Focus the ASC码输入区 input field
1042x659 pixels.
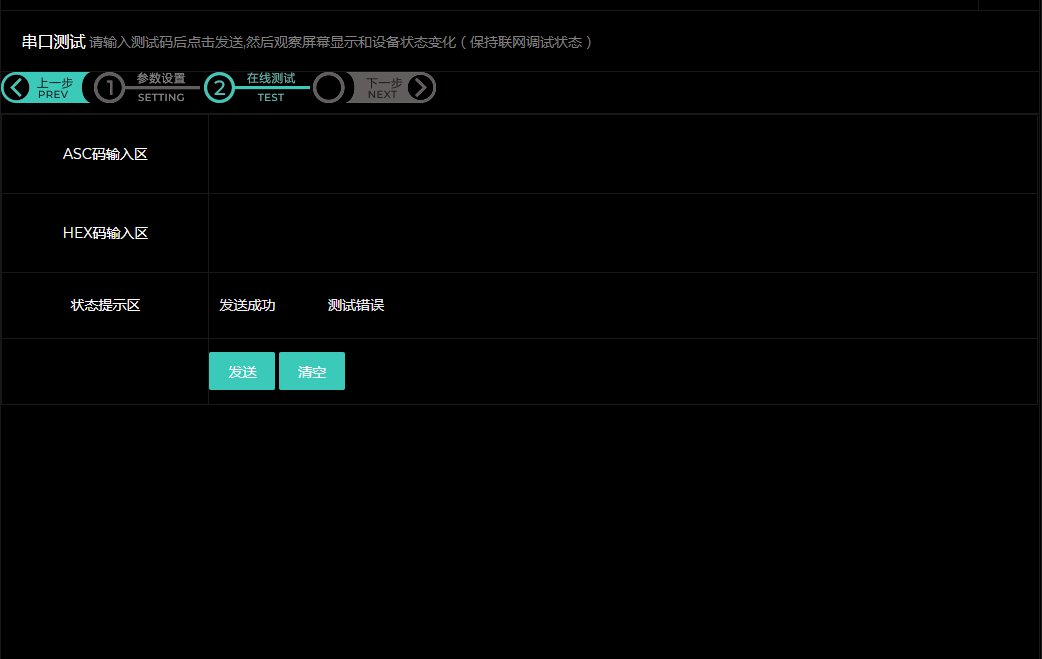[x=623, y=154]
